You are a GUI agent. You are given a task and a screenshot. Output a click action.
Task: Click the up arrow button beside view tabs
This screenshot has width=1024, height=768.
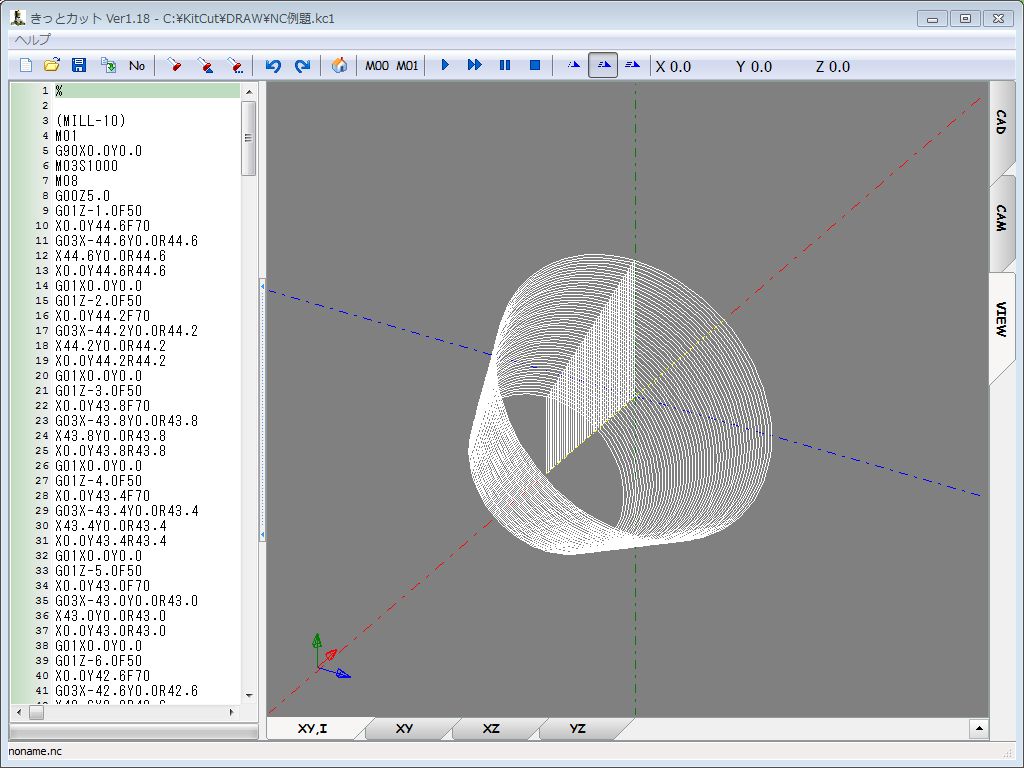coord(978,728)
